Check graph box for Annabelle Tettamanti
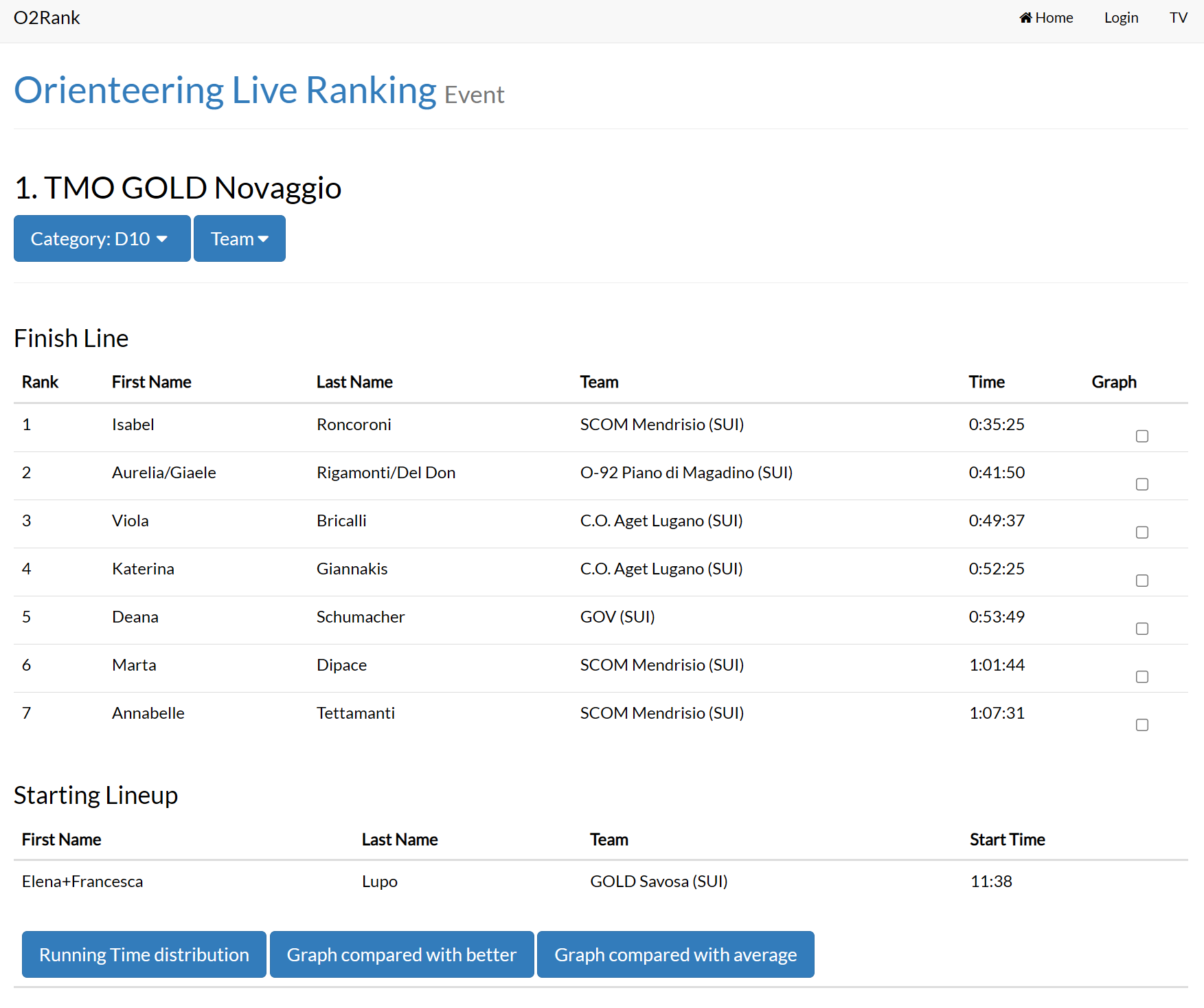Image resolution: width=1204 pixels, height=1008 pixels. pyautogui.click(x=1142, y=725)
